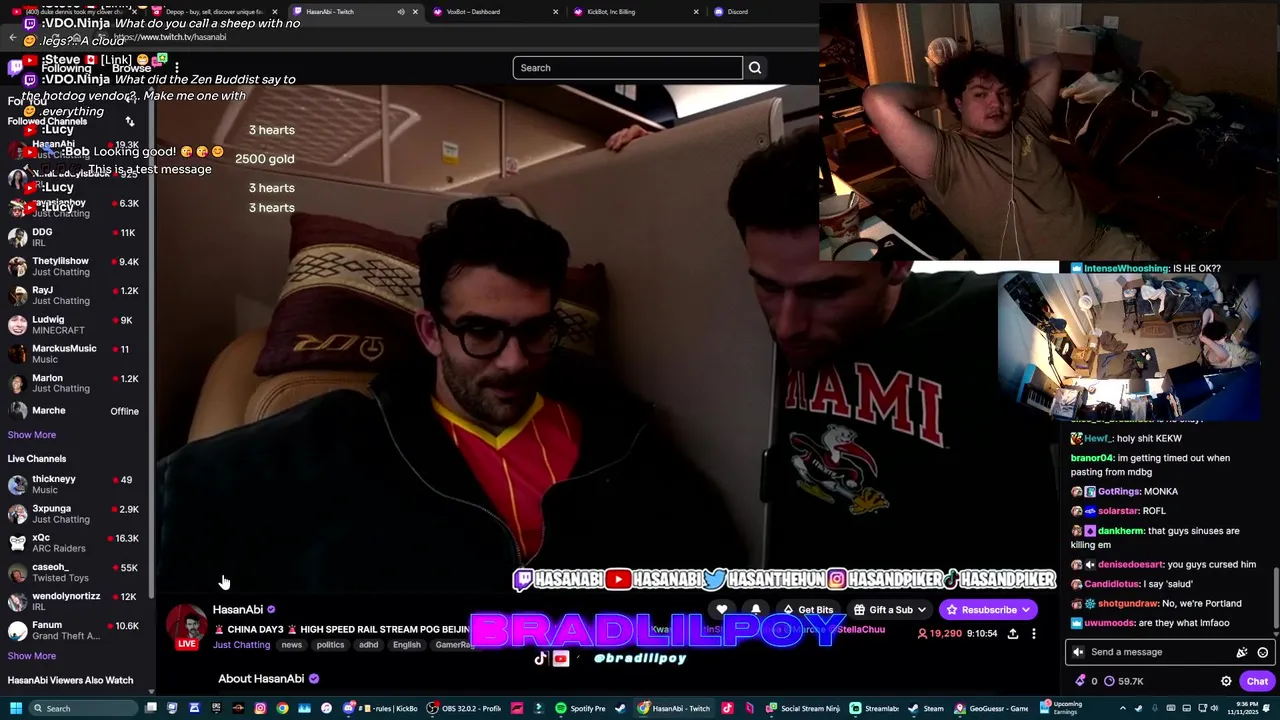Select the news stream tag
1280x720 pixels.
291,645
